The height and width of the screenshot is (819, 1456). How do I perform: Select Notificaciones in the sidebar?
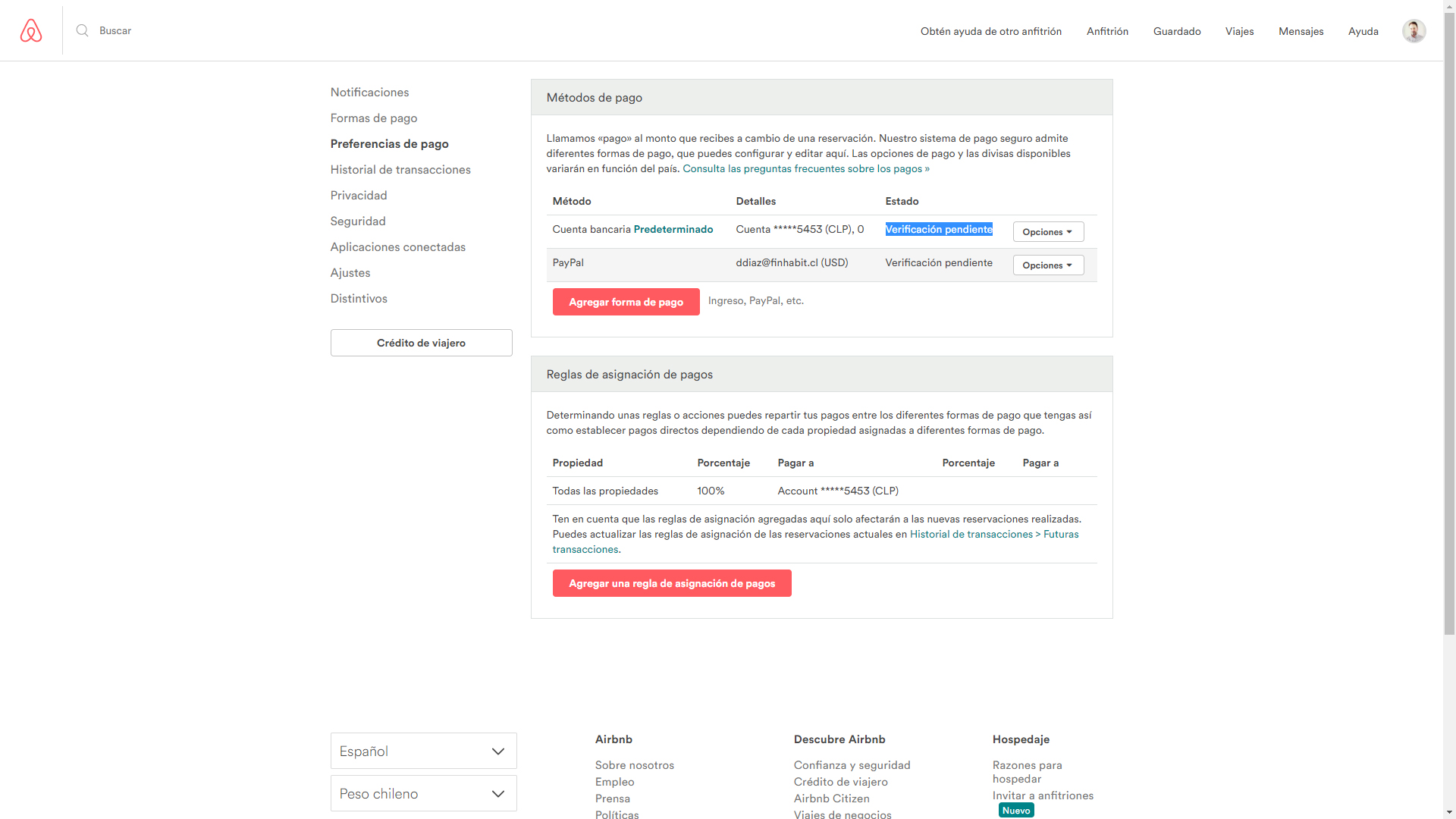(x=369, y=93)
